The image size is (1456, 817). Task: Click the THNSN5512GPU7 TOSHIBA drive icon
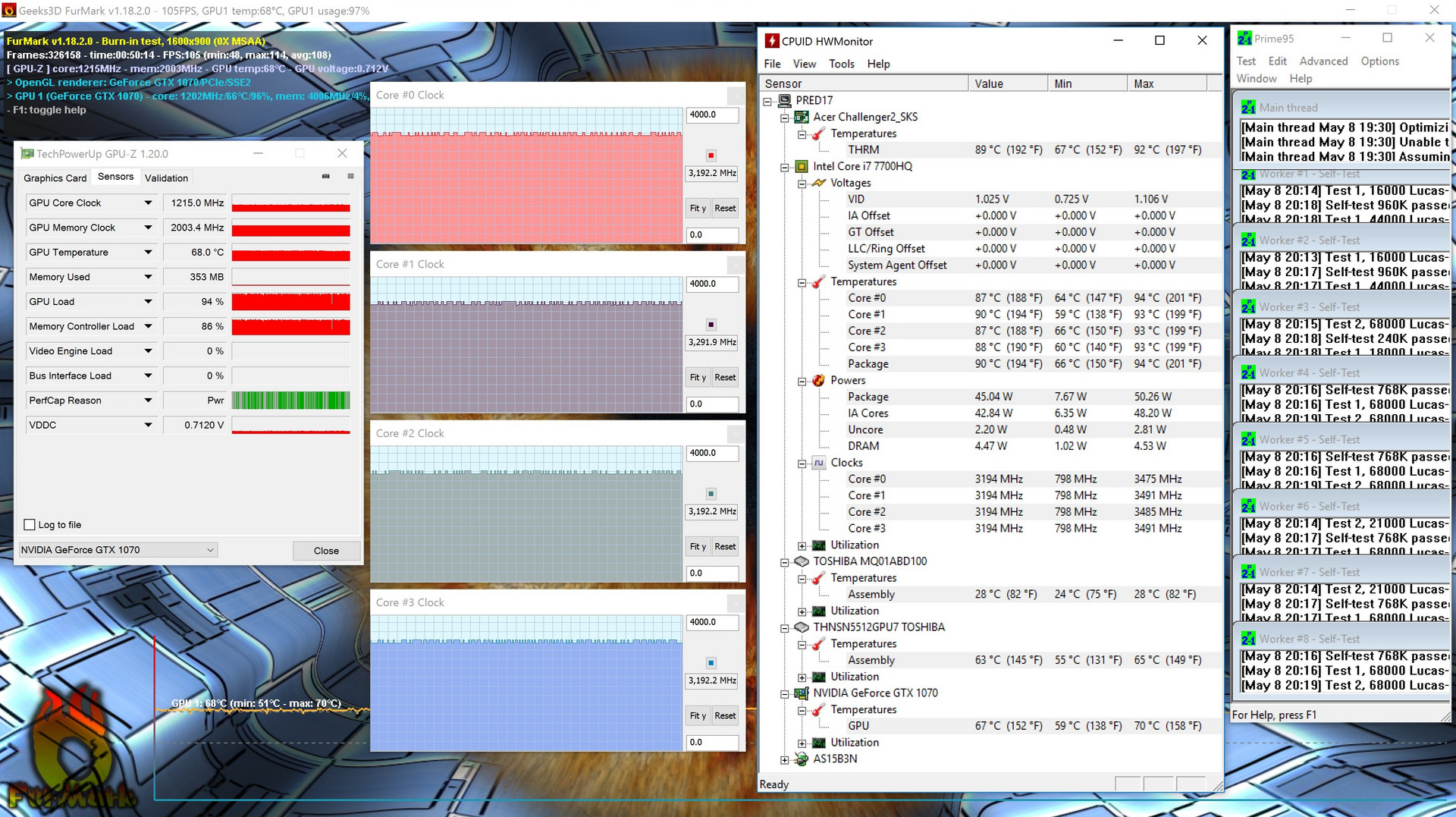(802, 627)
